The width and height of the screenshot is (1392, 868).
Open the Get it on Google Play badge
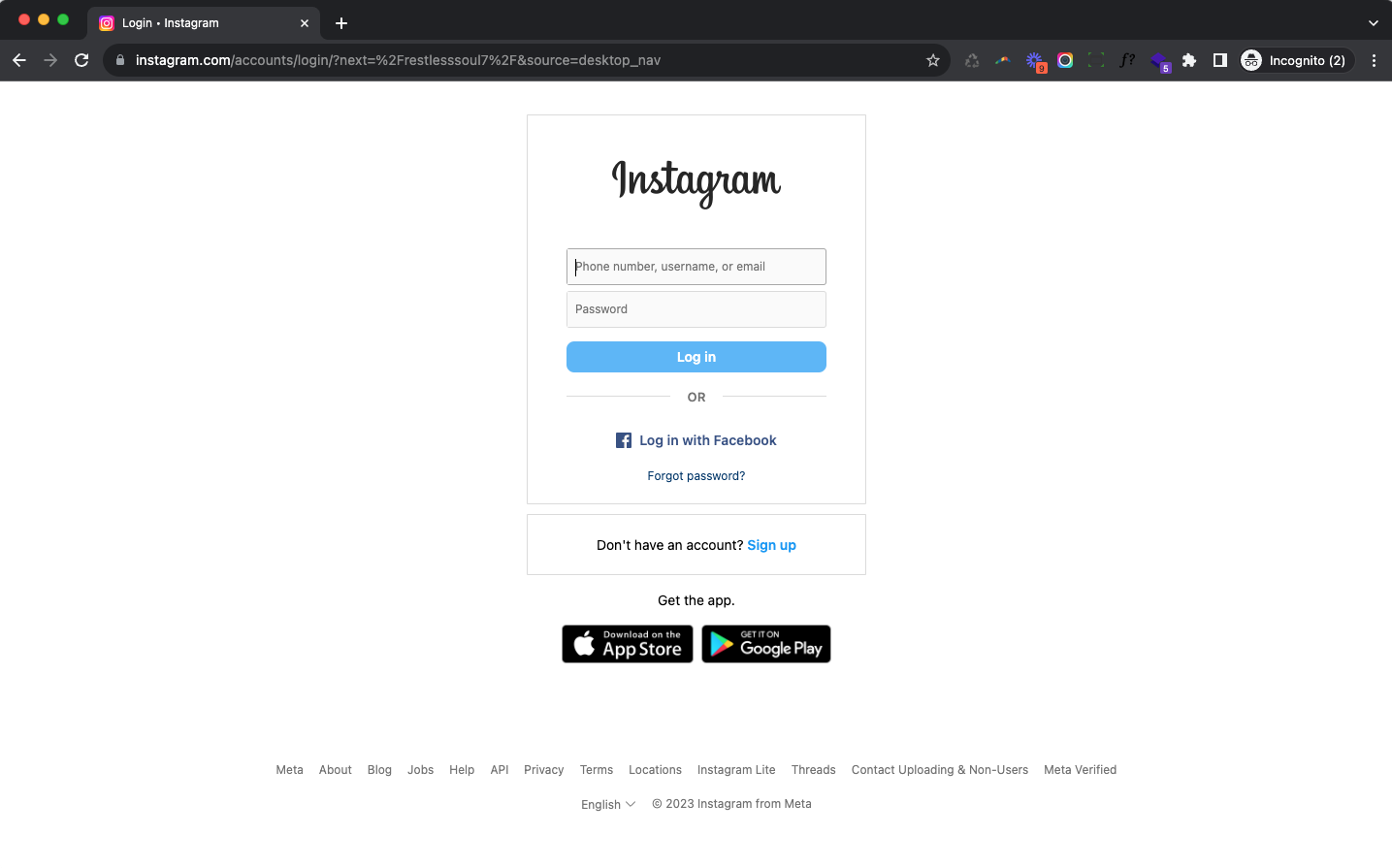(766, 644)
